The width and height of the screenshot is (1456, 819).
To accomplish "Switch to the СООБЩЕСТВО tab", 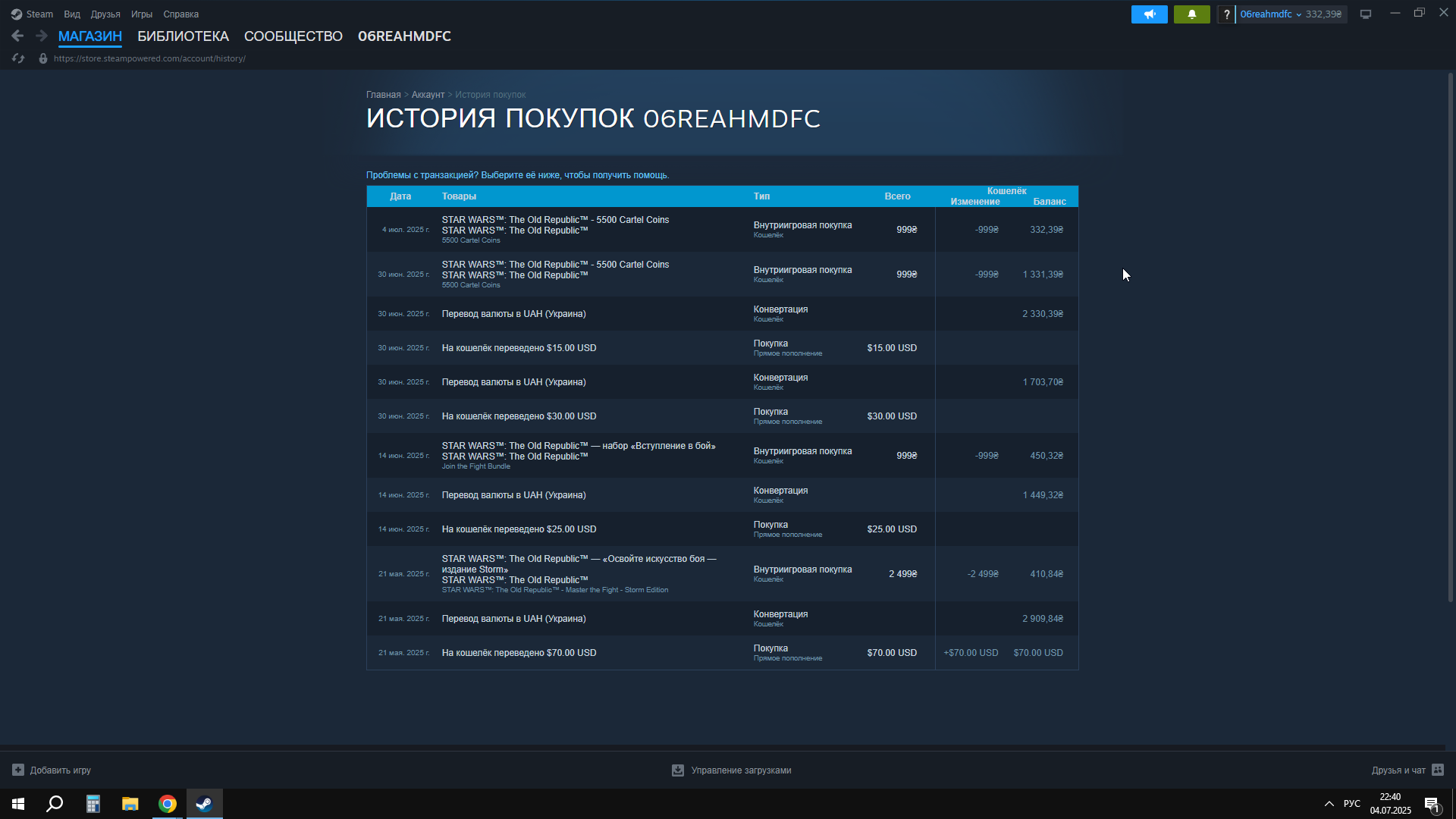I will click(x=293, y=36).
